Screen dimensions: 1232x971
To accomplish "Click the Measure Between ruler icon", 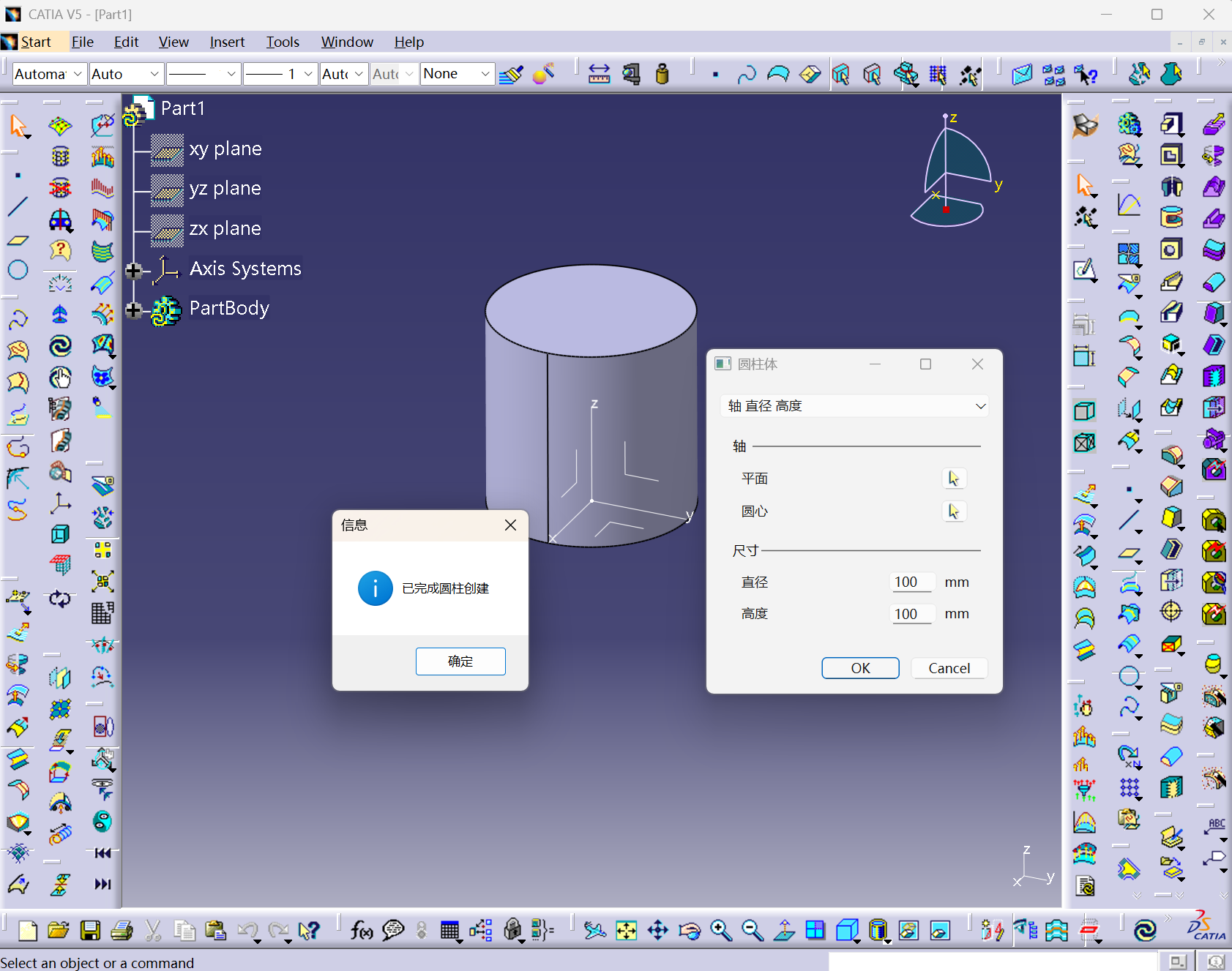I will pyautogui.click(x=600, y=74).
